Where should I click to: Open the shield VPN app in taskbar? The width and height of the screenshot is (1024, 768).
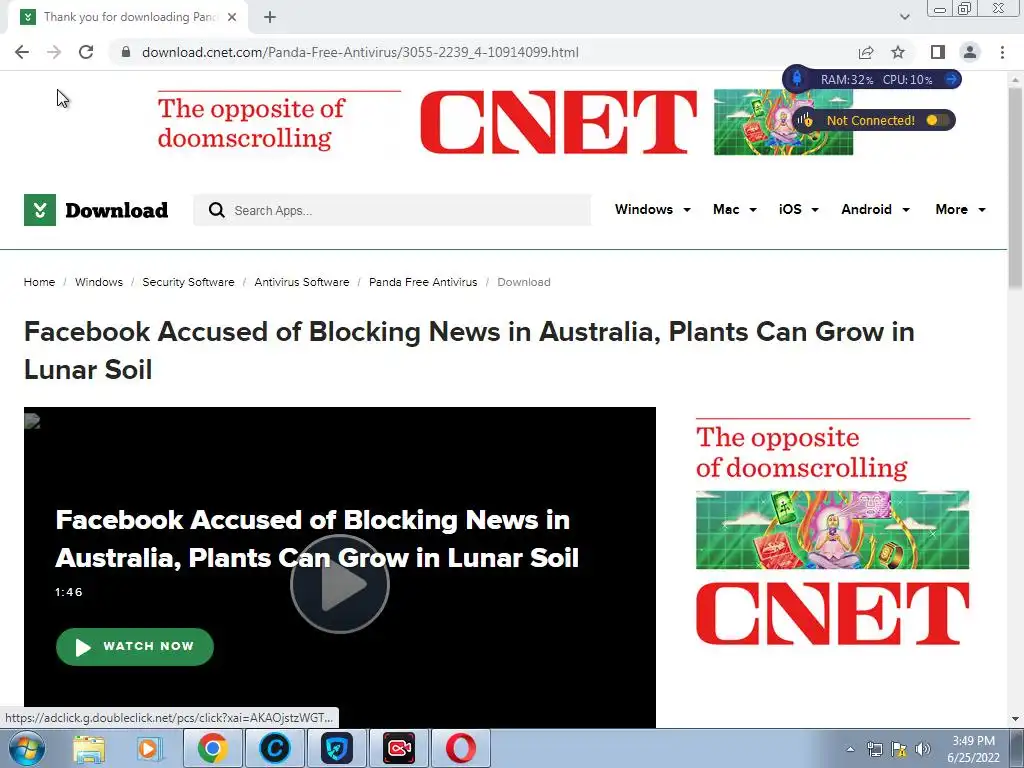point(336,748)
